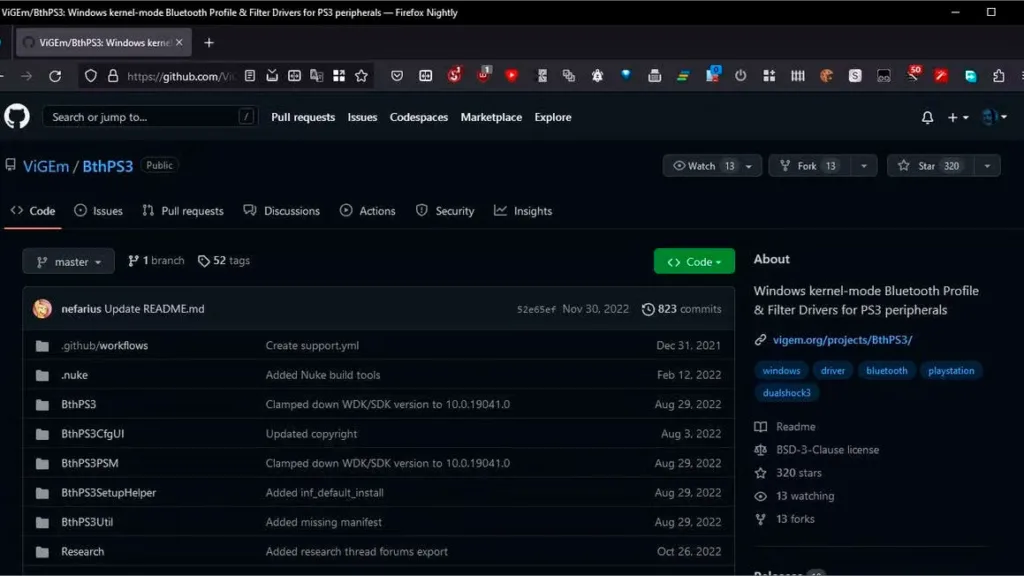Viewport: 1024px width, 576px height.
Task: Open the Firefox extensions puzzle-piece icon
Action: (x=999, y=76)
